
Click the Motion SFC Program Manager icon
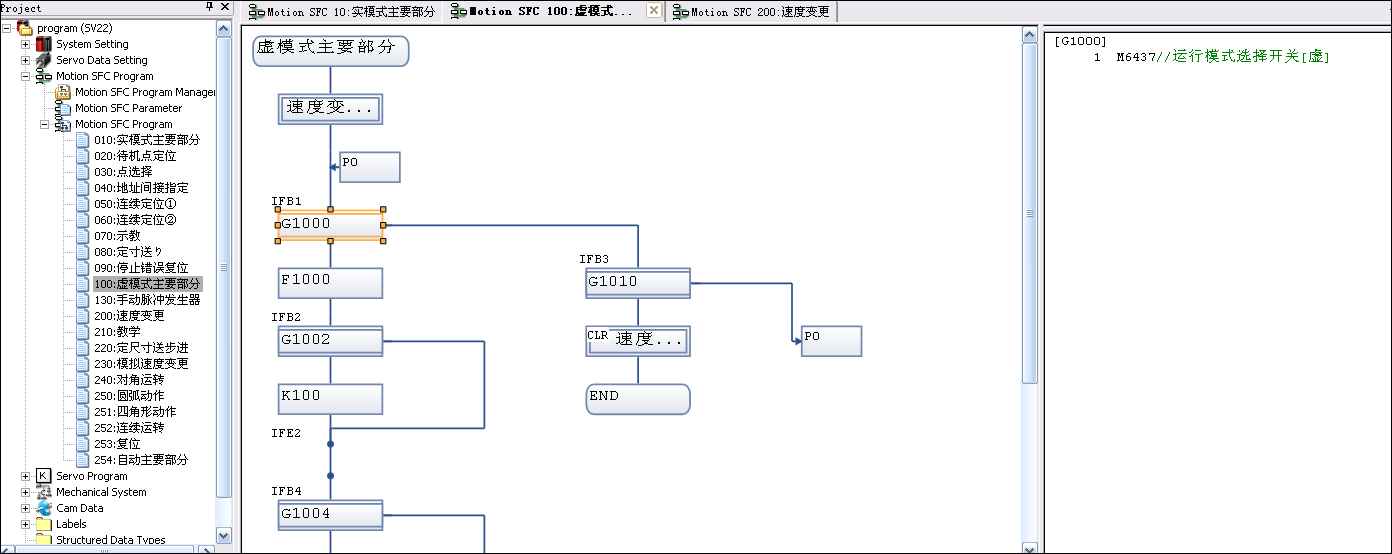(62, 92)
